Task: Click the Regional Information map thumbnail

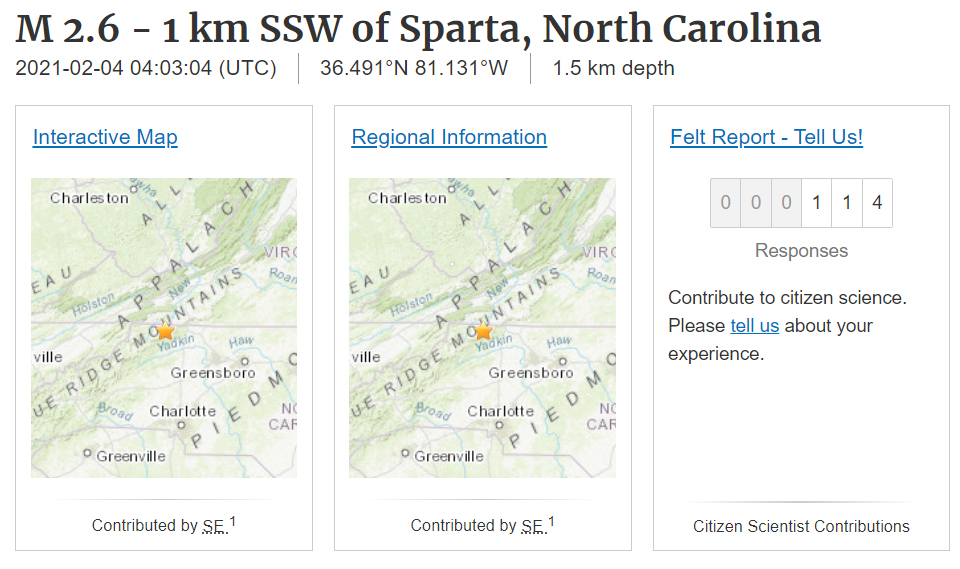Action: point(482,328)
